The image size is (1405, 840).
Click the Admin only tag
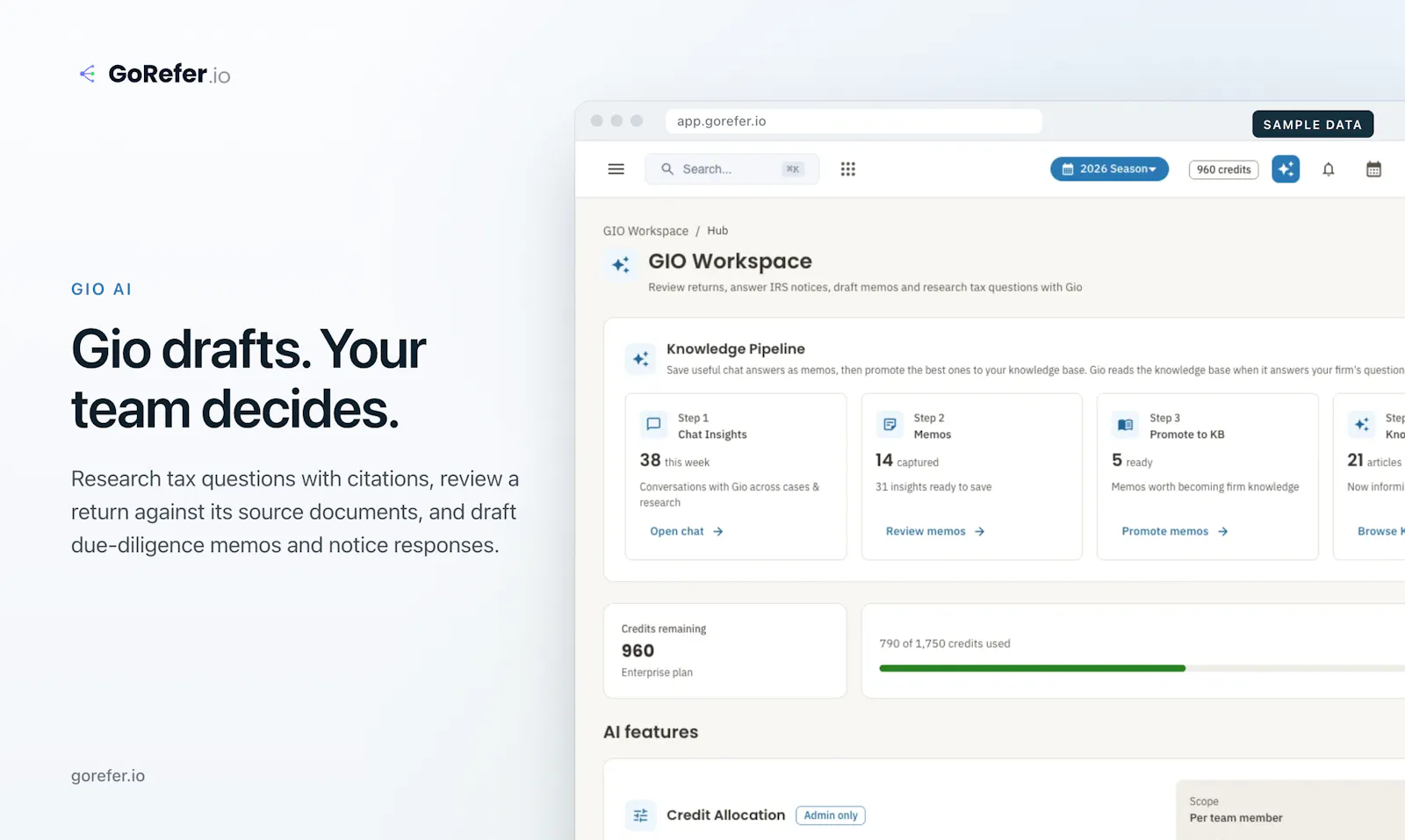[831, 815]
